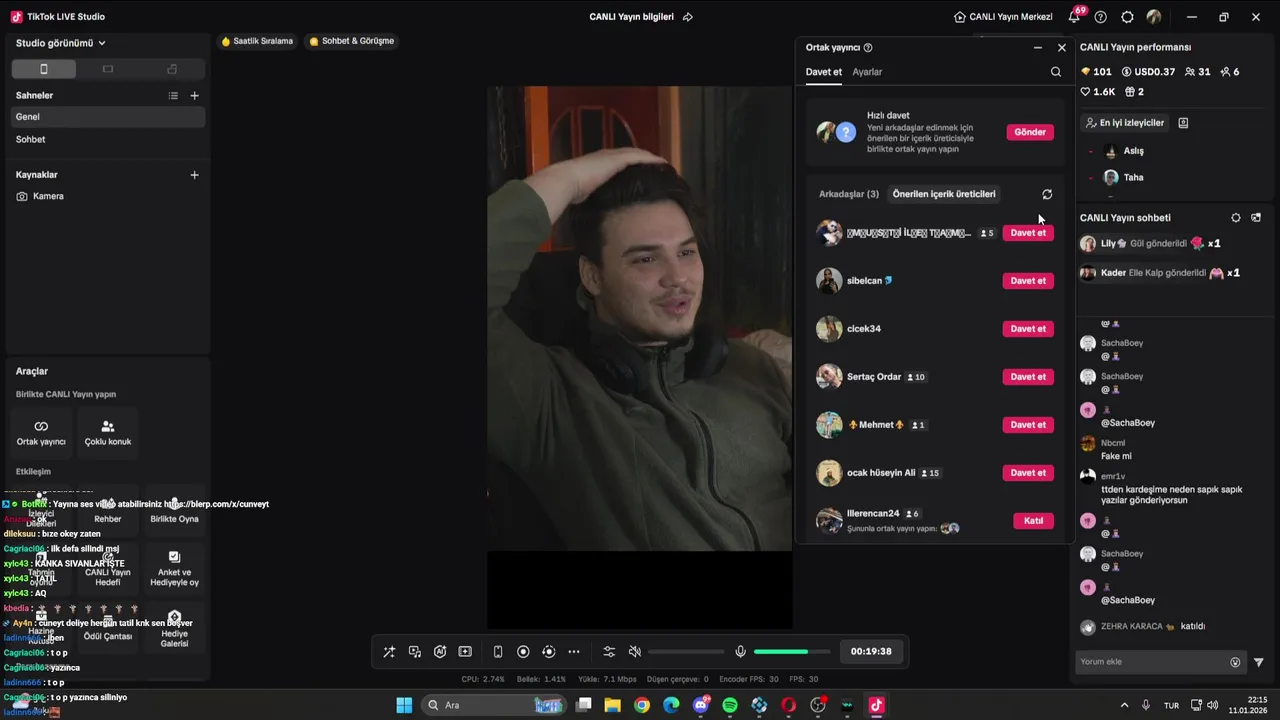Expand the Studio görünümü dropdown
This screenshot has height=720, width=1280.
[x=60, y=43]
